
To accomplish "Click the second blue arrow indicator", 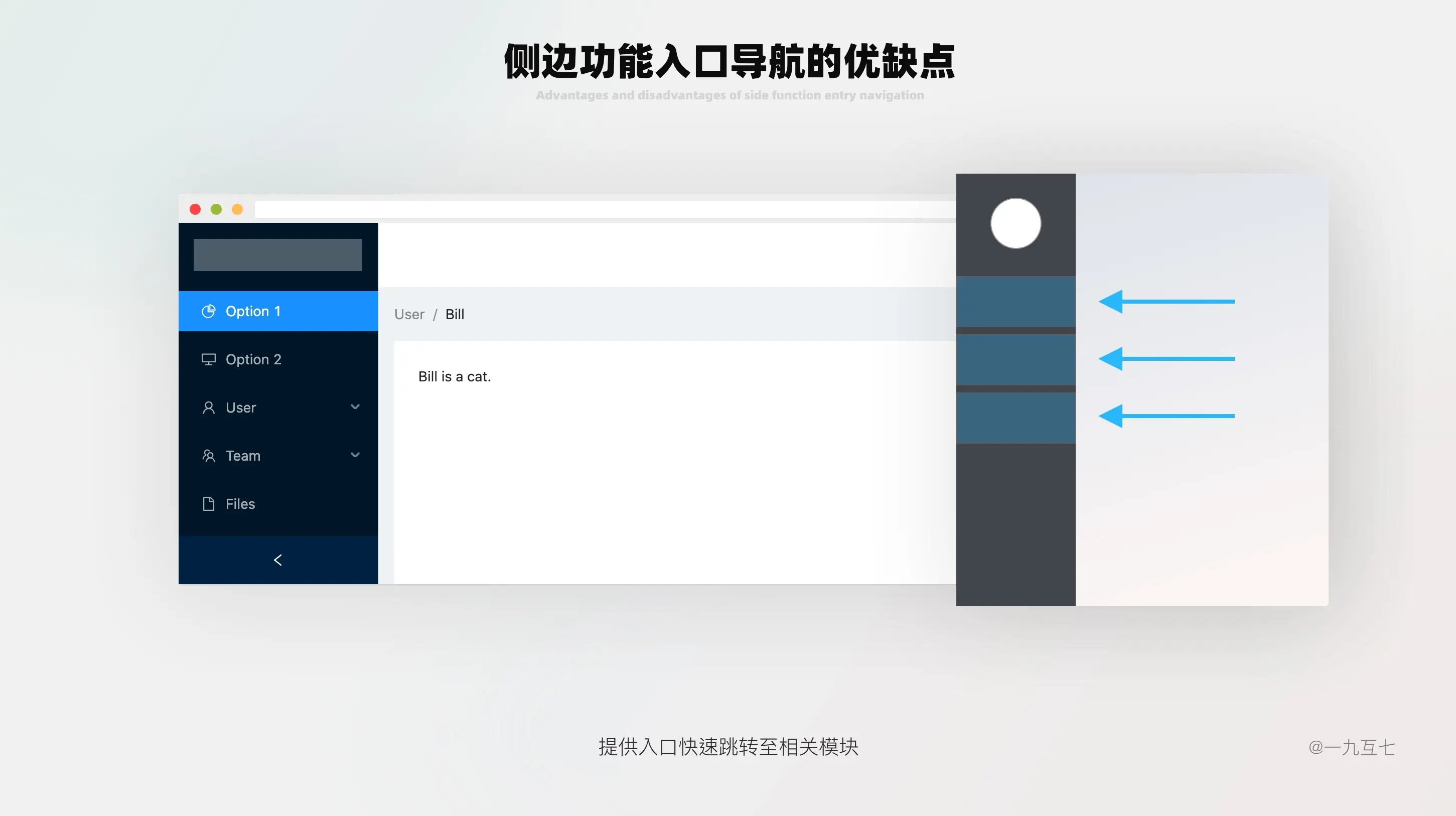I will click(x=1165, y=358).
